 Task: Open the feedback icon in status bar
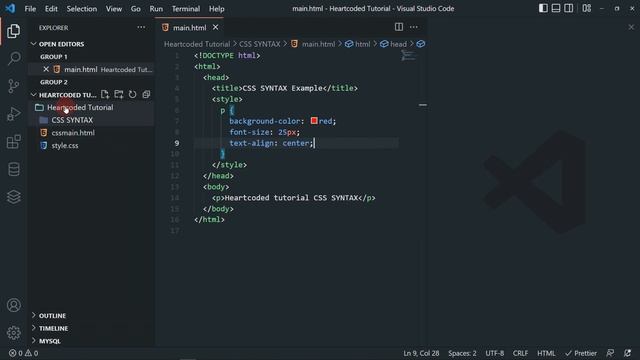coord(610,353)
